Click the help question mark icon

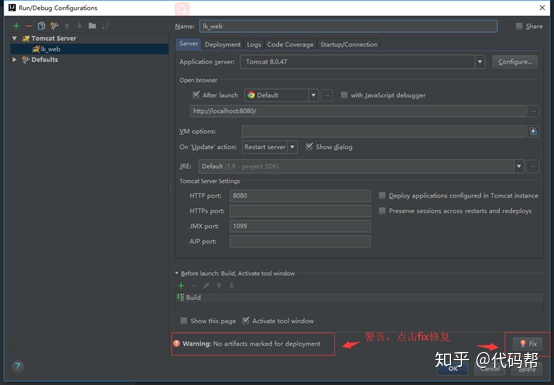[18, 367]
